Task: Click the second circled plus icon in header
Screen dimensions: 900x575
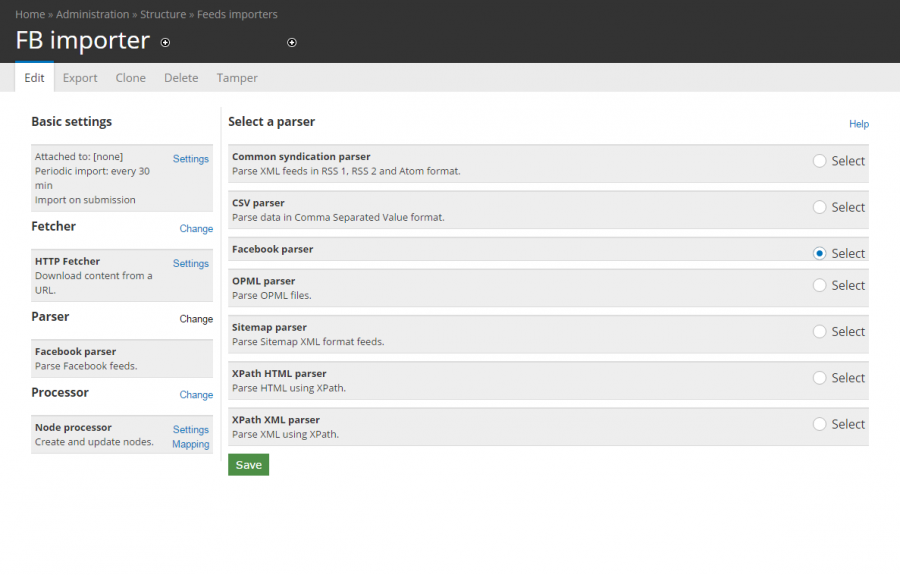Action: [292, 42]
